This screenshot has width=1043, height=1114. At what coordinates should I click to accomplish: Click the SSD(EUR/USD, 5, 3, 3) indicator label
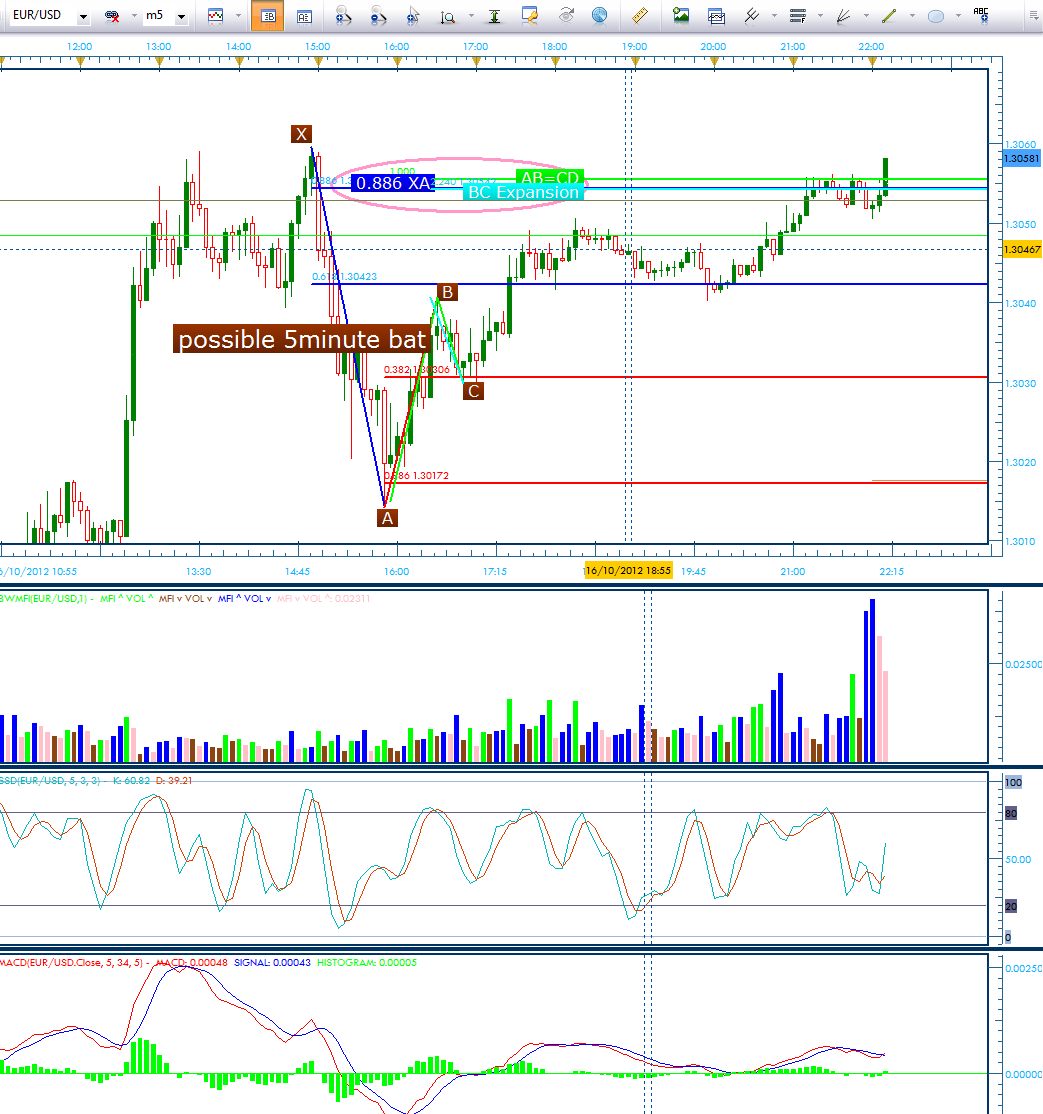click(50, 780)
